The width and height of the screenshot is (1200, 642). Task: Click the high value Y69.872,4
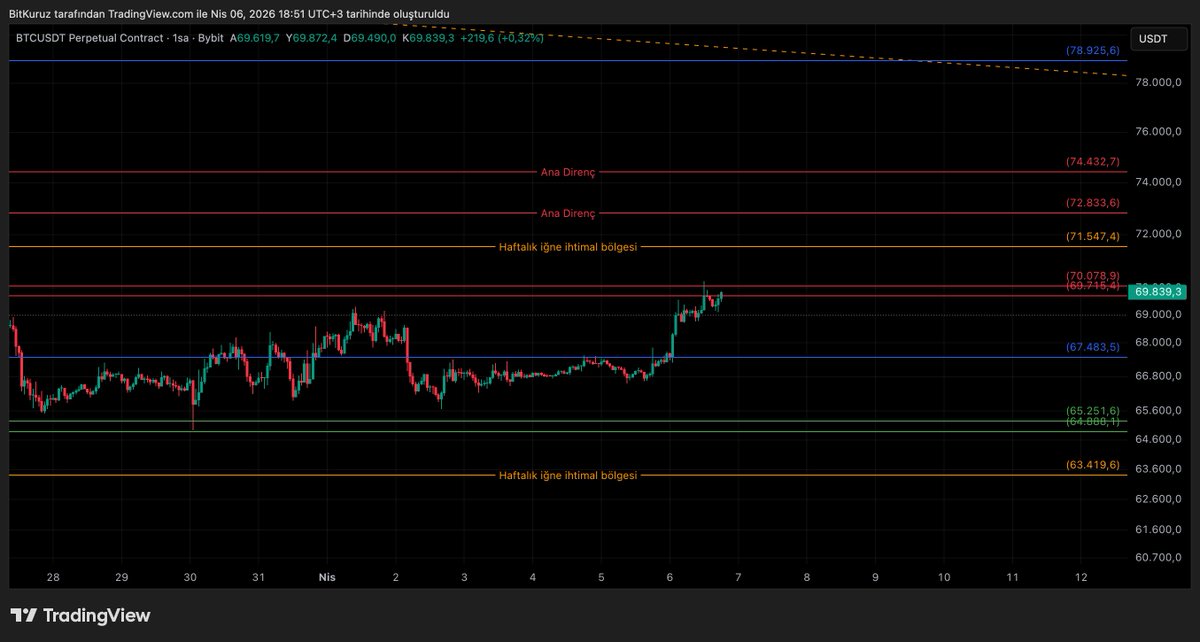point(313,37)
